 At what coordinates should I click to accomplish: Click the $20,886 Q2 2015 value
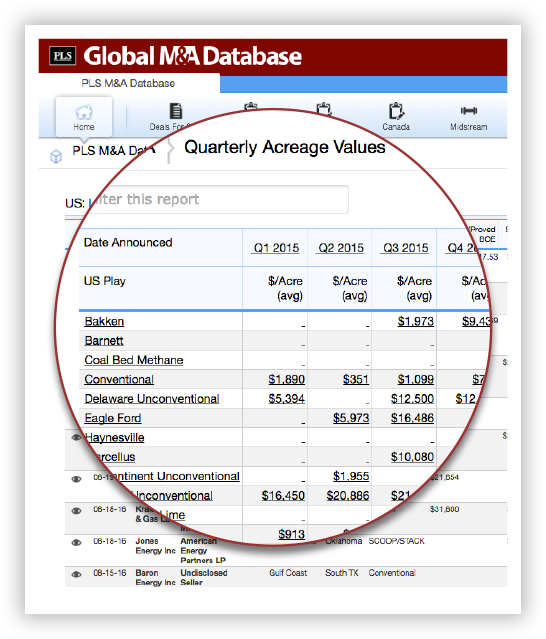[x=348, y=496]
